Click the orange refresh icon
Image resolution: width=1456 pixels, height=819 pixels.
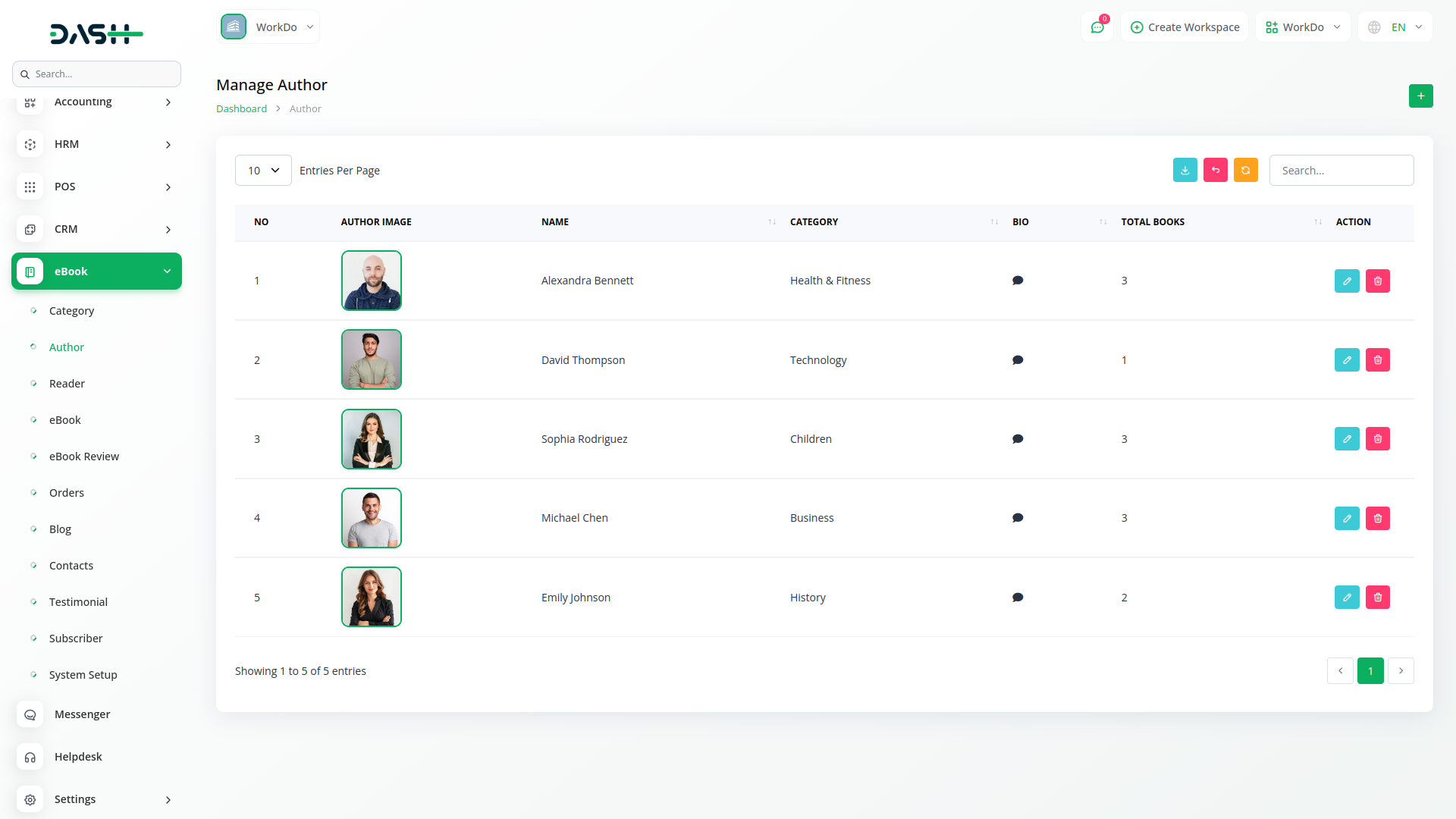tap(1245, 171)
